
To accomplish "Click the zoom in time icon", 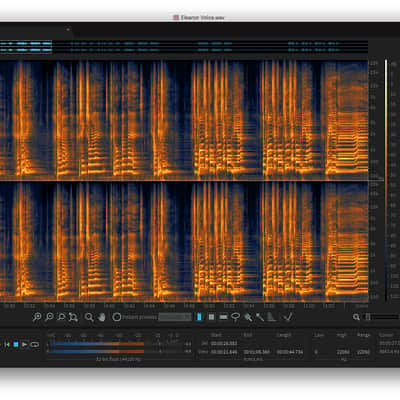I will pyautogui.click(x=37, y=317).
